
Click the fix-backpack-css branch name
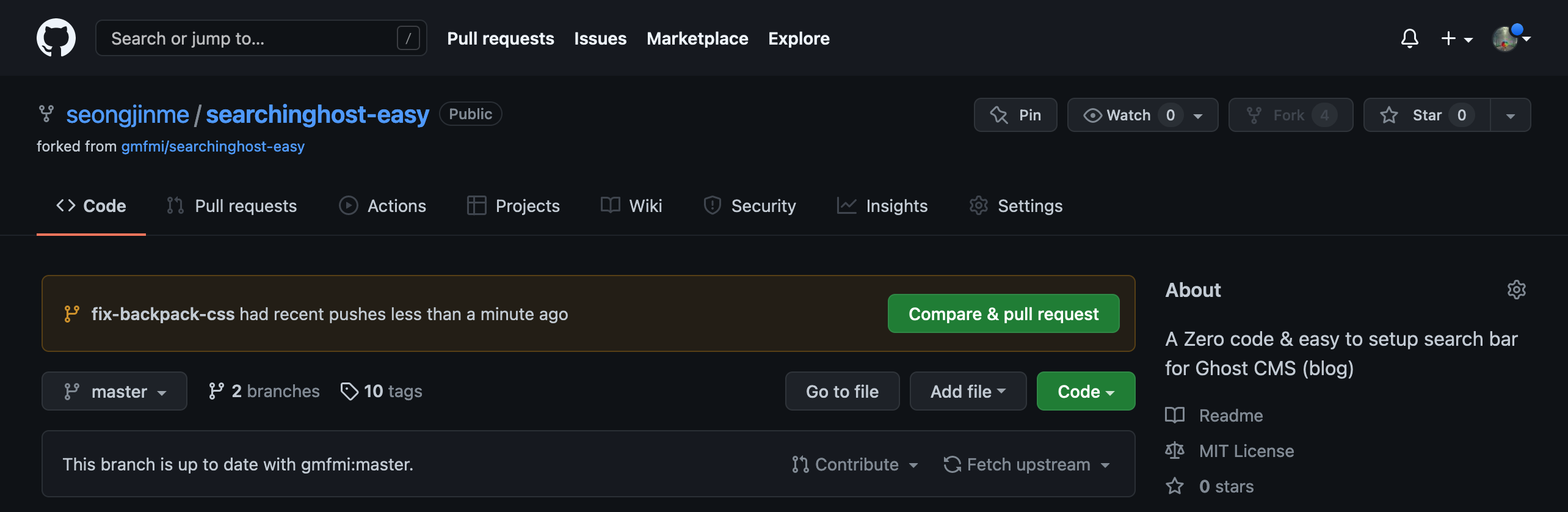click(163, 314)
